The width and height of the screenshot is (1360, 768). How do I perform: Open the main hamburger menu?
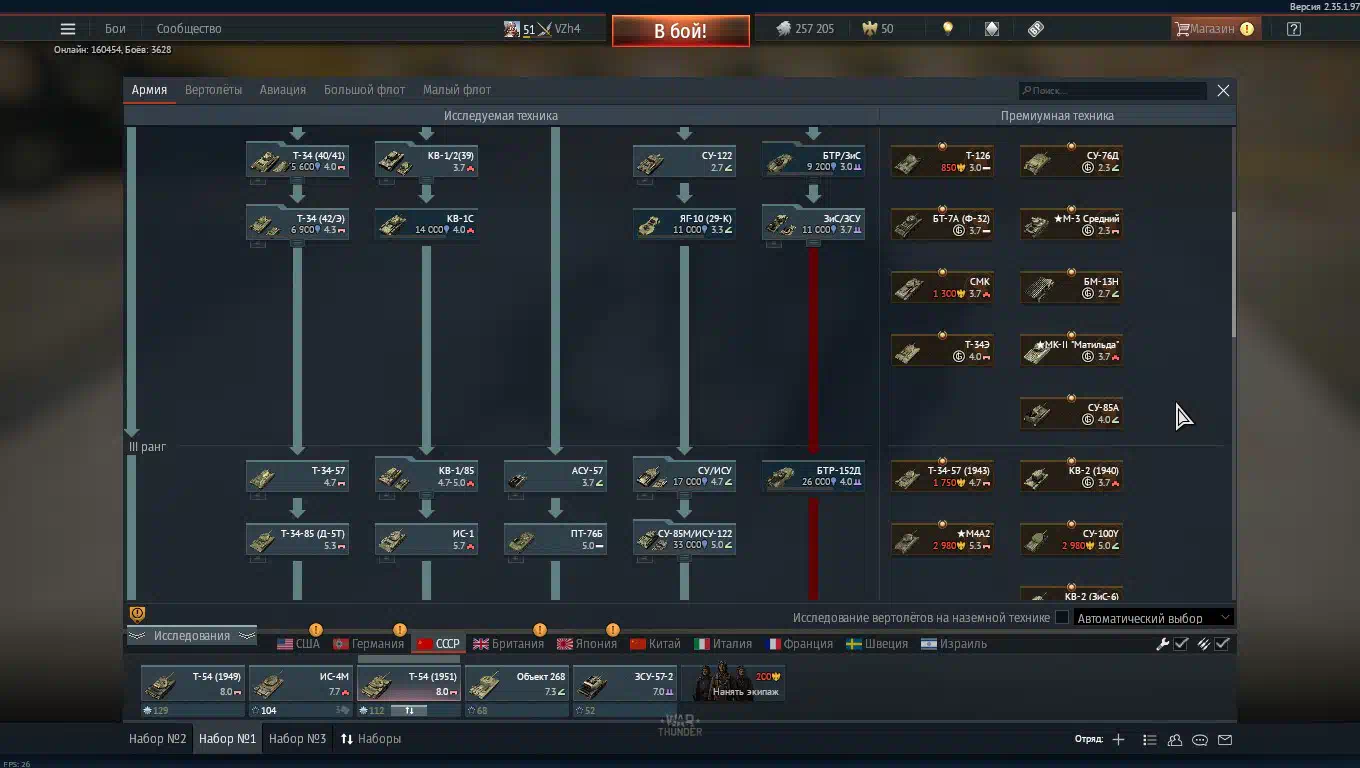tap(68, 29)
